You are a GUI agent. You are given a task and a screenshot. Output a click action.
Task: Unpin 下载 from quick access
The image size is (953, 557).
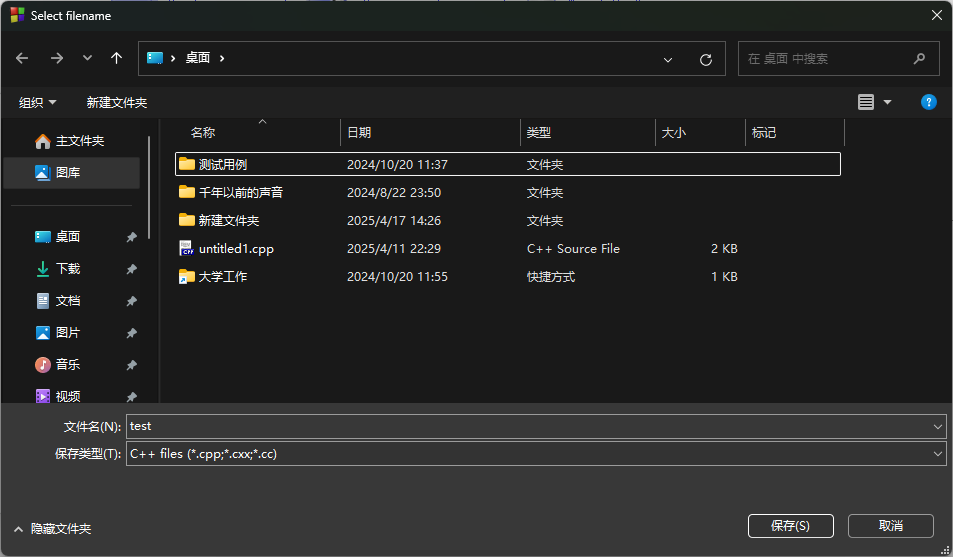(x=131, y=269)
